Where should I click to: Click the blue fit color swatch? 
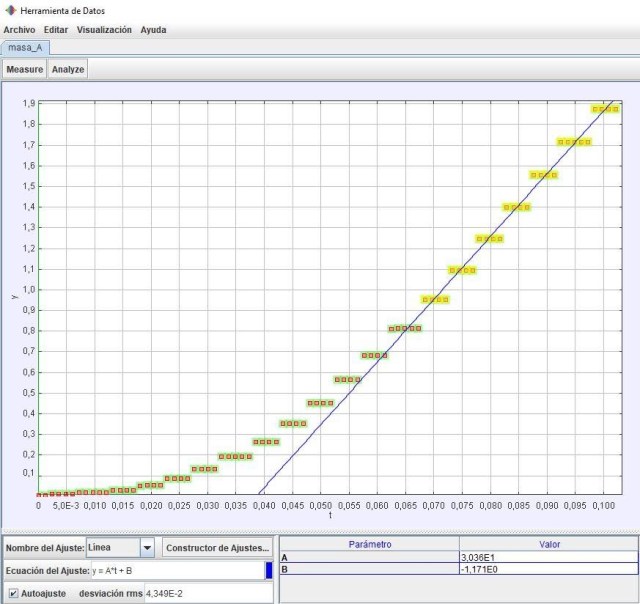(x=269, y=570)
